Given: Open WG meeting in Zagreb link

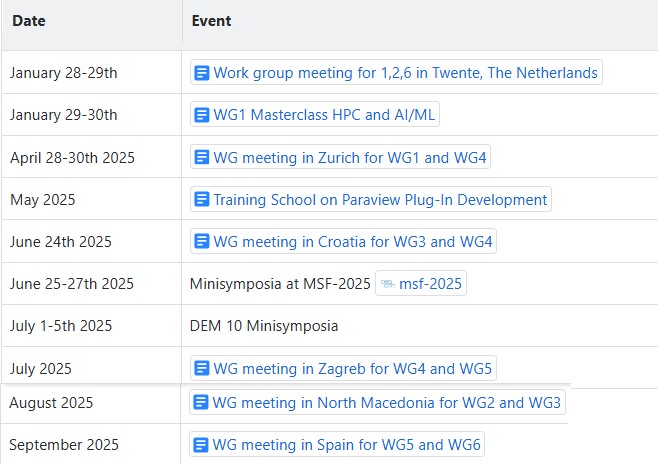Looking at the screenshot, I should coord(352,369).
